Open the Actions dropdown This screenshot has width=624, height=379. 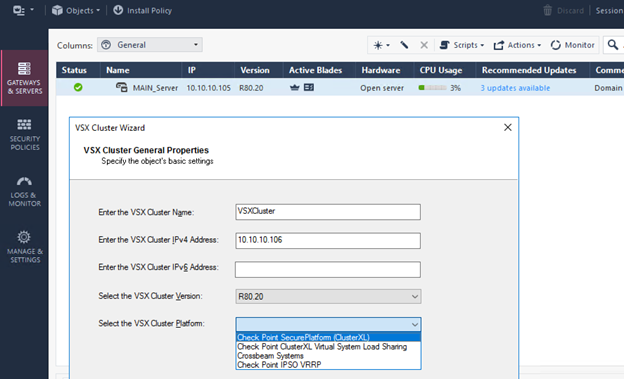click(517, 45)
